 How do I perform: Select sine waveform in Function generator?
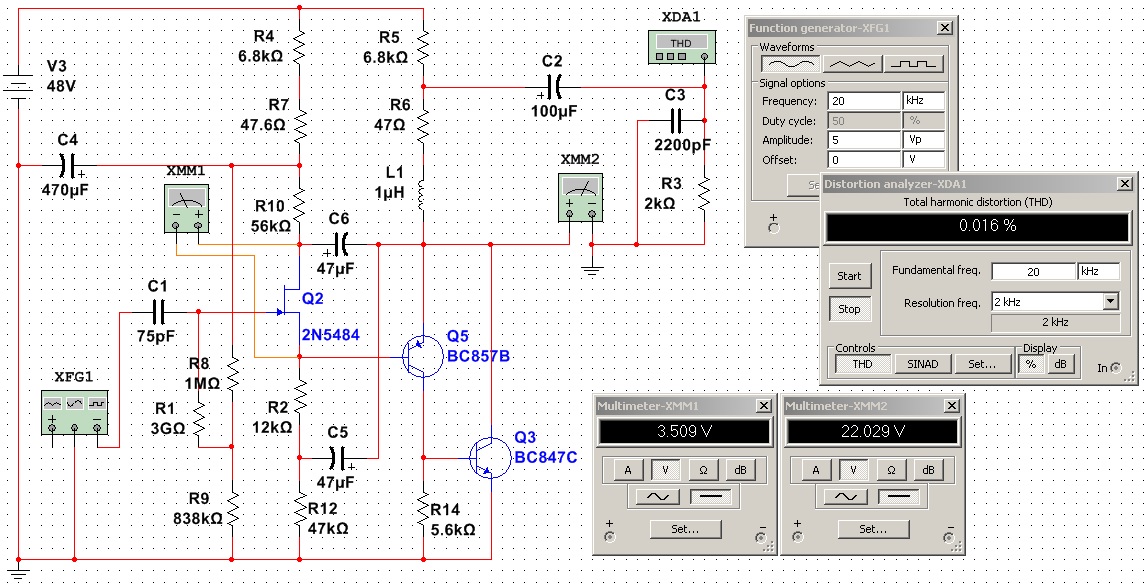[790, 64]
